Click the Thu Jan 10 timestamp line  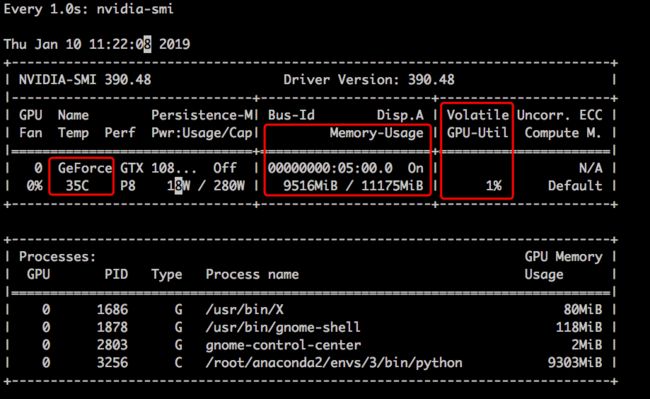coord(97,44)
